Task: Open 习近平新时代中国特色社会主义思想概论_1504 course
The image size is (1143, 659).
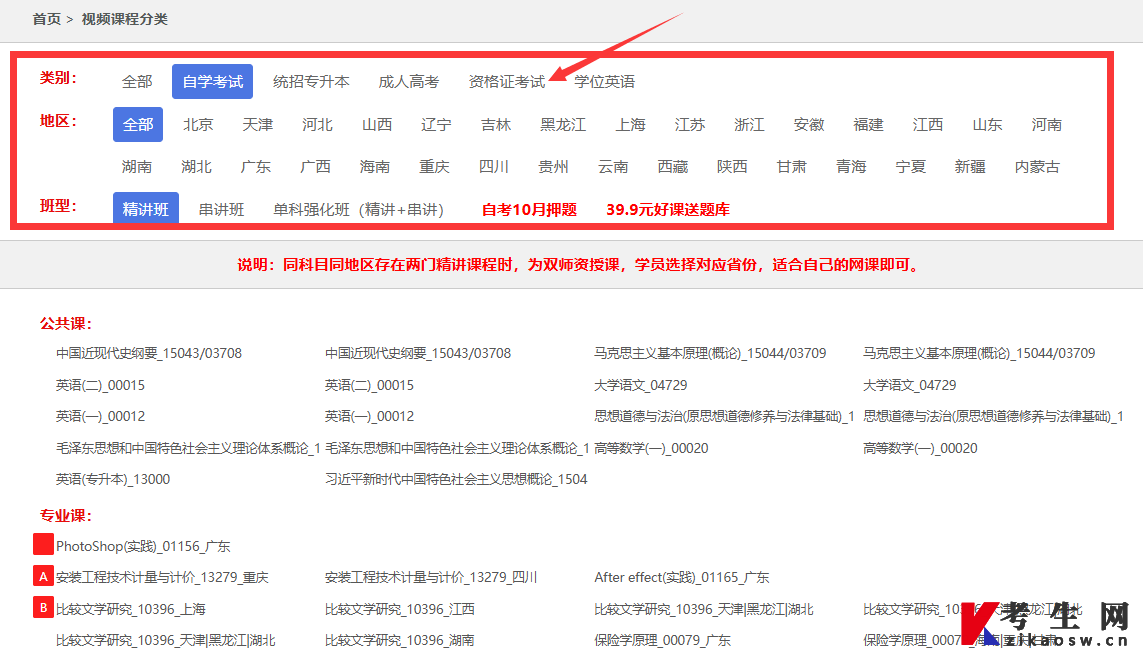Action: tap(456, 479)
